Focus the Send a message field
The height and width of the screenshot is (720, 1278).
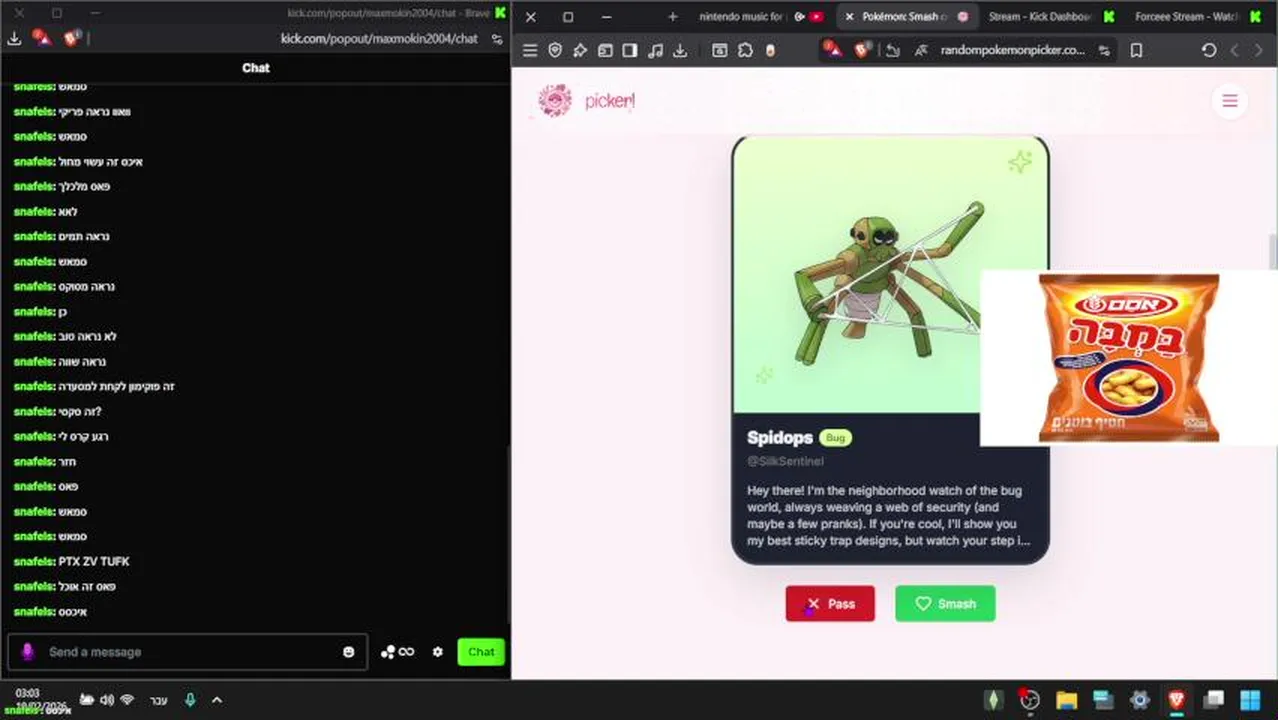[x=188, y=652]
